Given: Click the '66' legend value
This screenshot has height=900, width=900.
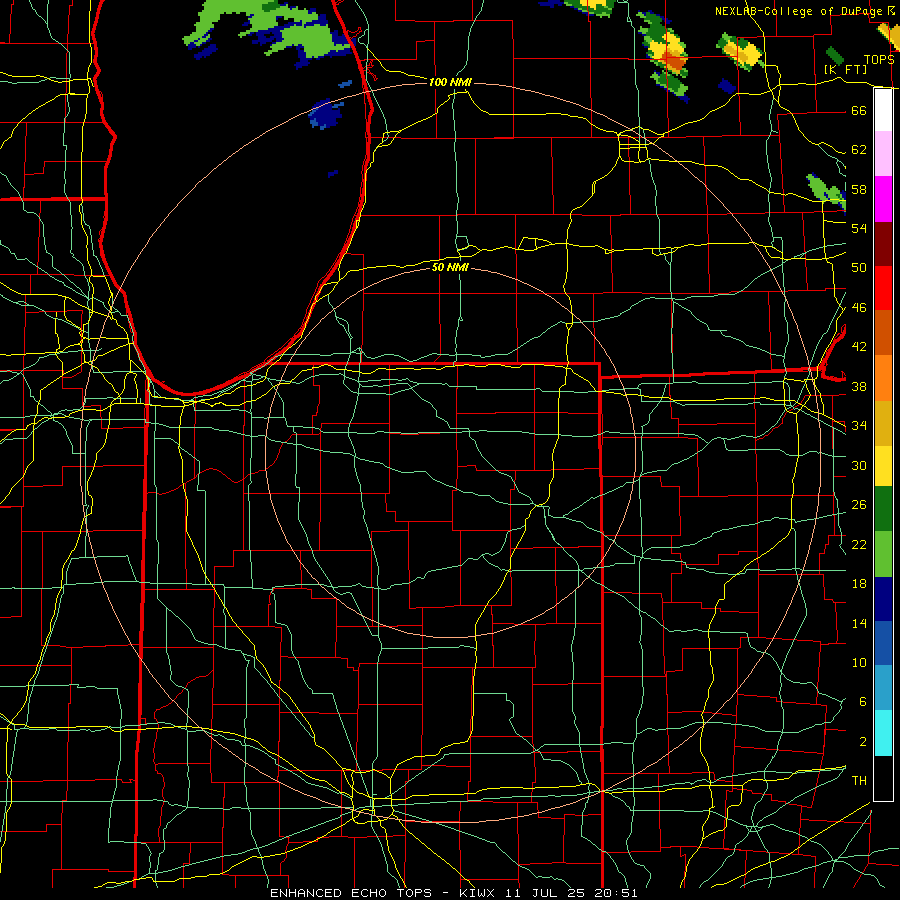Looking at the screenshot, I should pos(859,110).
